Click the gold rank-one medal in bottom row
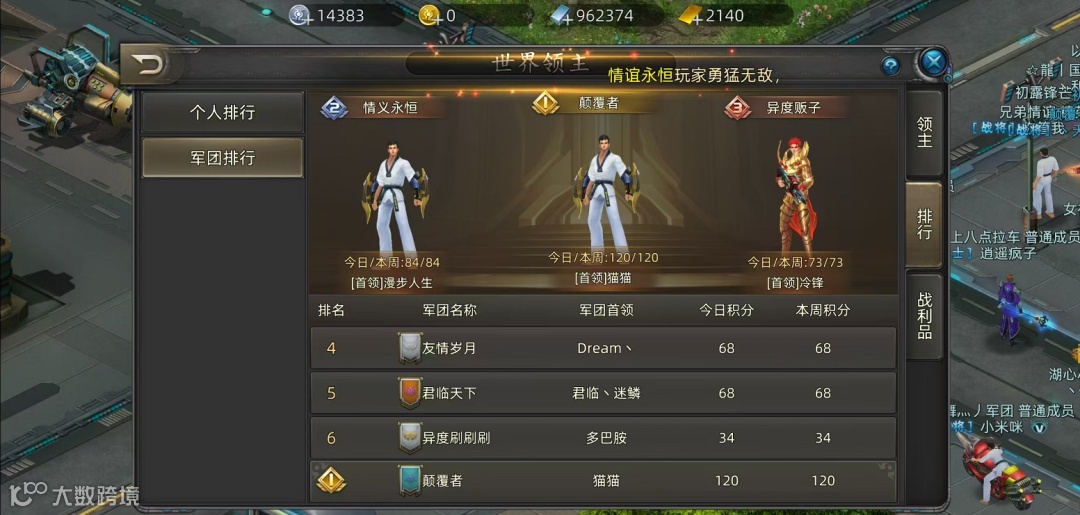The image size is (1080, 515). point(331,480)
